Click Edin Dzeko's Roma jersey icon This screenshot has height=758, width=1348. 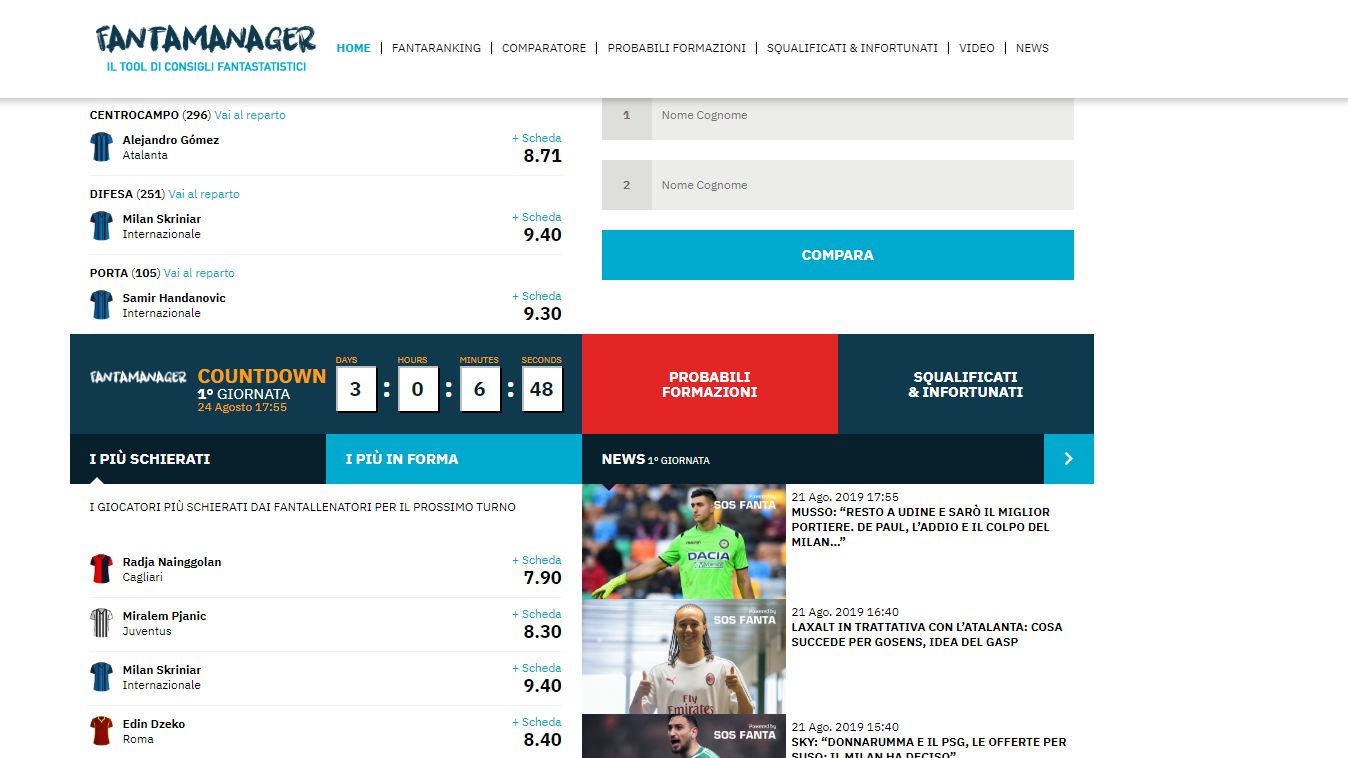pos(101,731)
